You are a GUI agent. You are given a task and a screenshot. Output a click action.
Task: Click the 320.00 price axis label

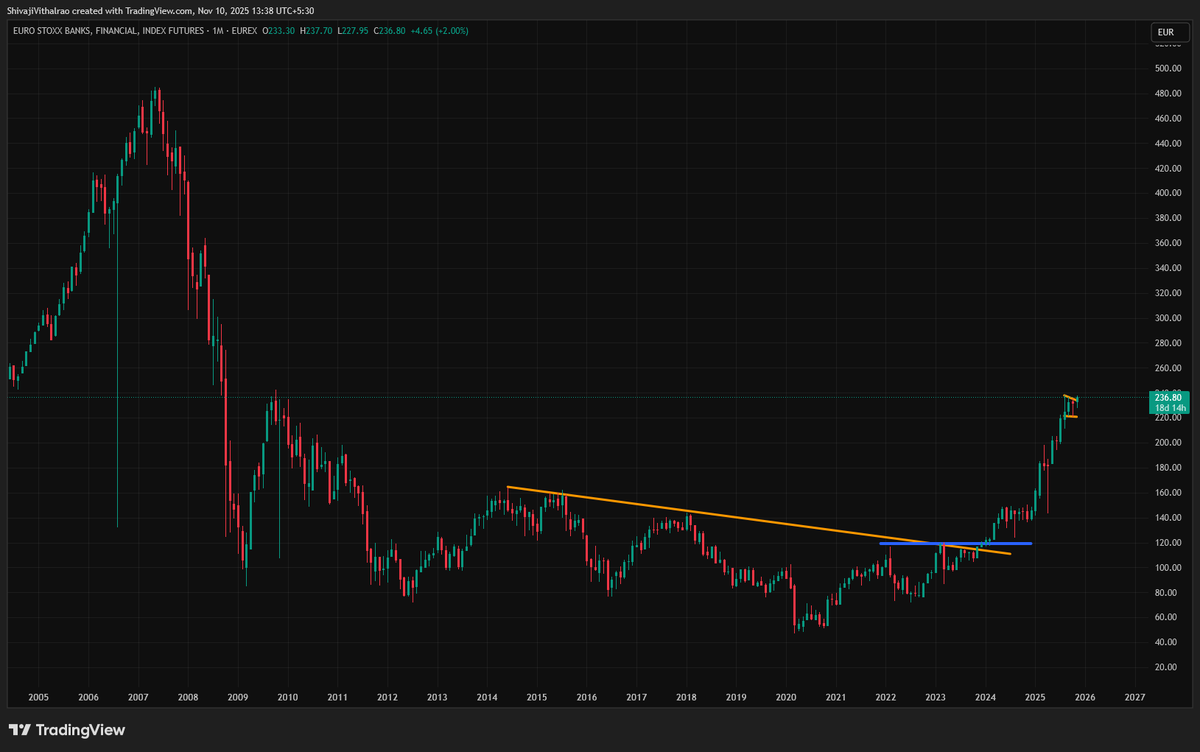pos(1167,293)
